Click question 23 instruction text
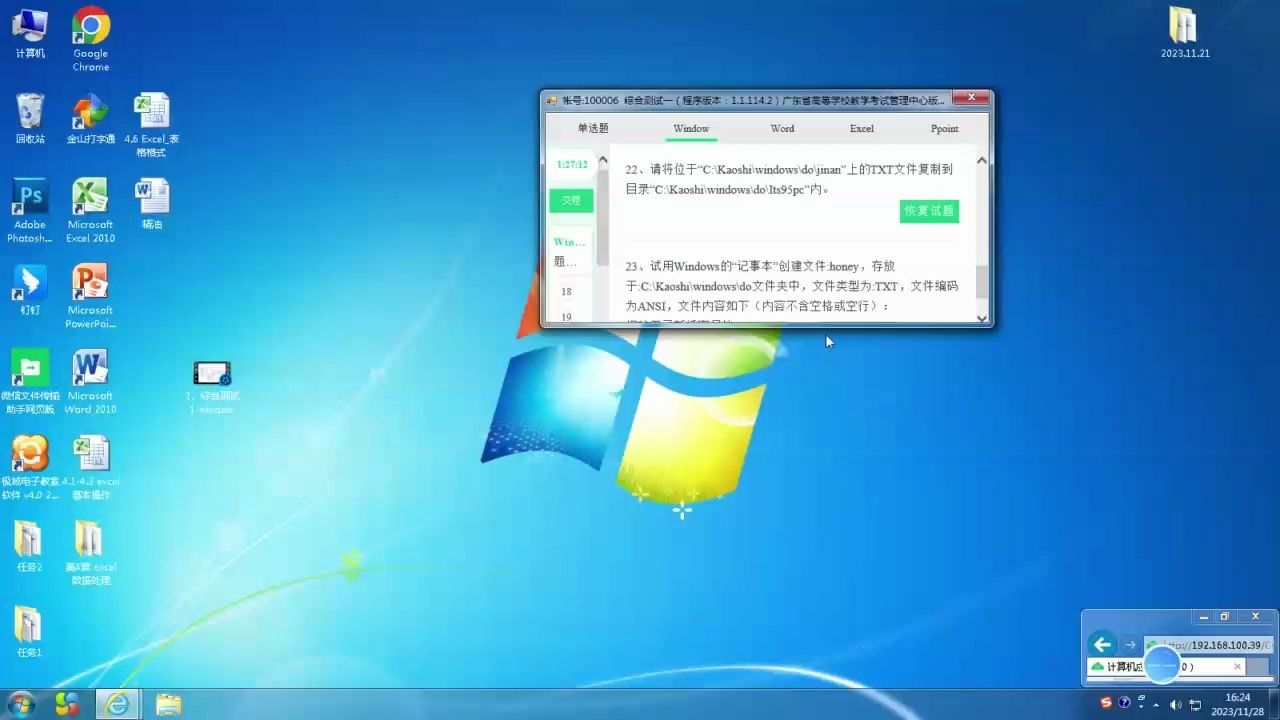Screen dimensions: 1280x720 pos(791,286)
